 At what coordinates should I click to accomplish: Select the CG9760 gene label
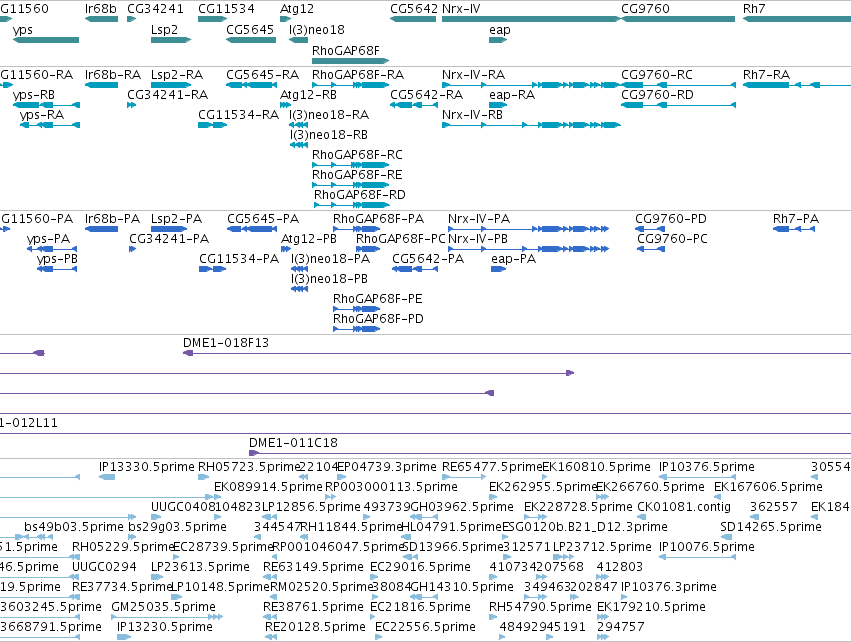tap(645, 9)
